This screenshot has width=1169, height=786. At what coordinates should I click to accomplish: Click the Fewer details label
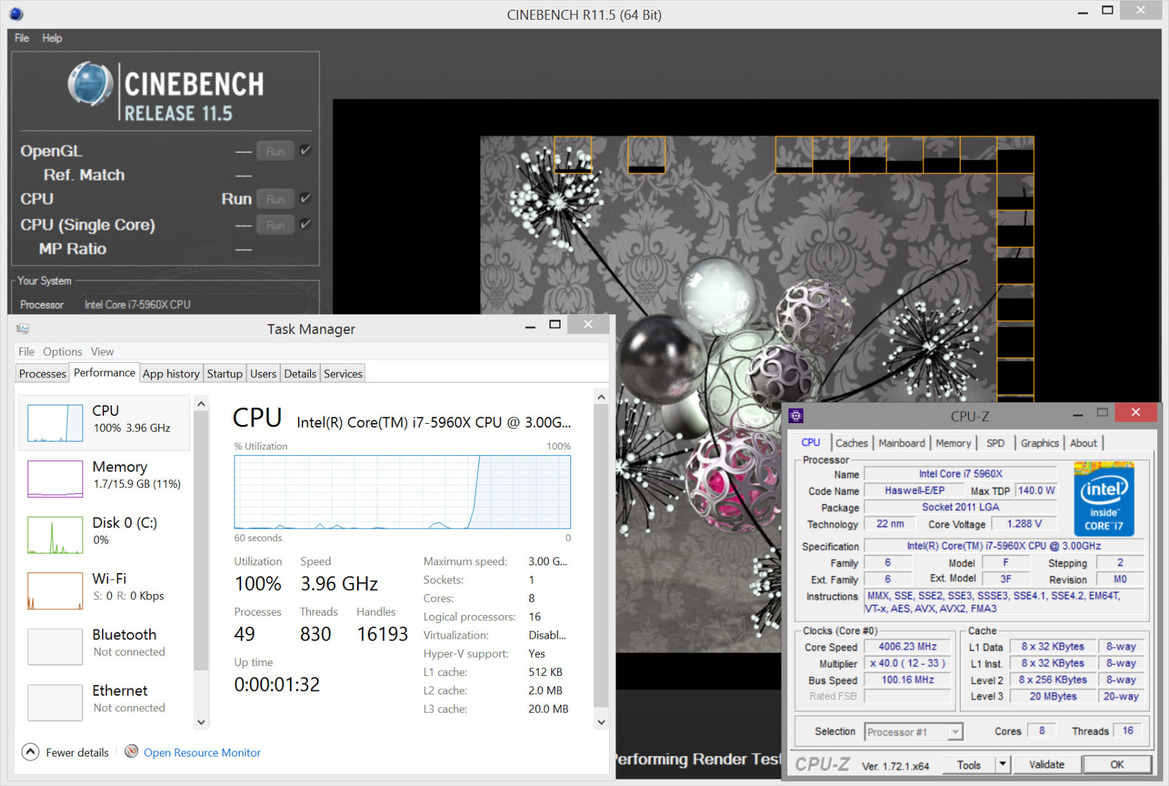[77, 752]
